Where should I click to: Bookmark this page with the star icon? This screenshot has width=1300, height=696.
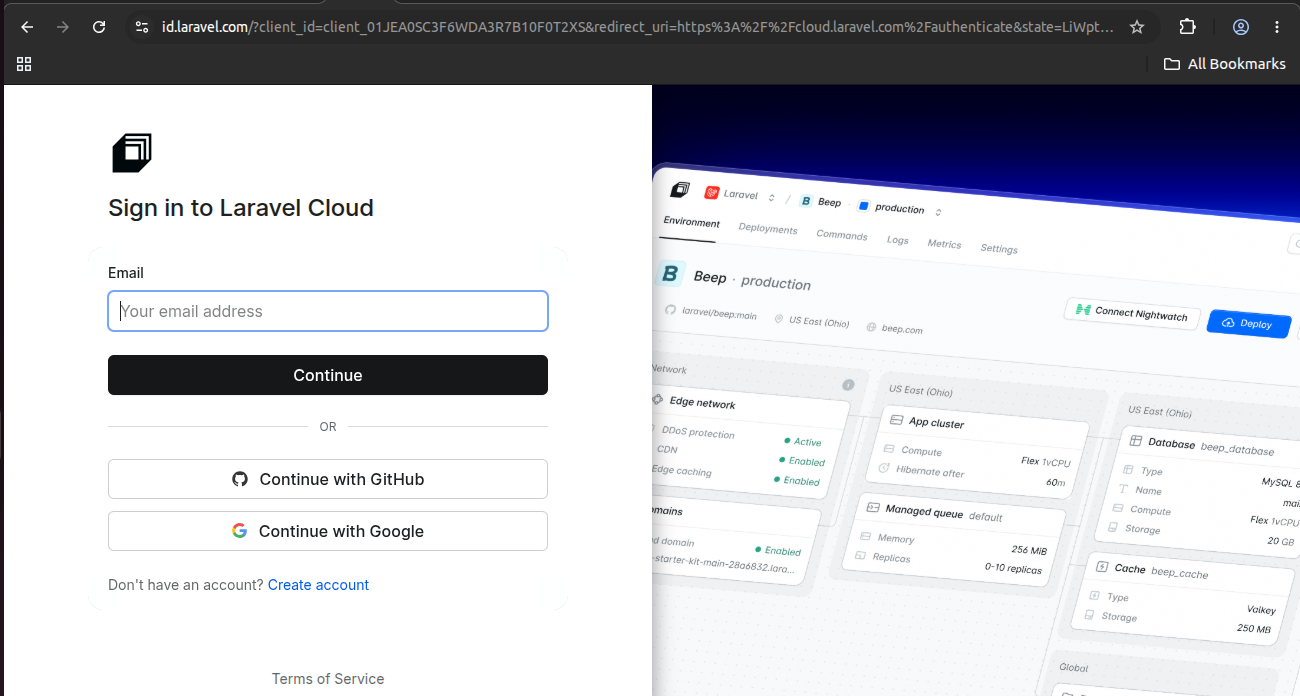1137,27
